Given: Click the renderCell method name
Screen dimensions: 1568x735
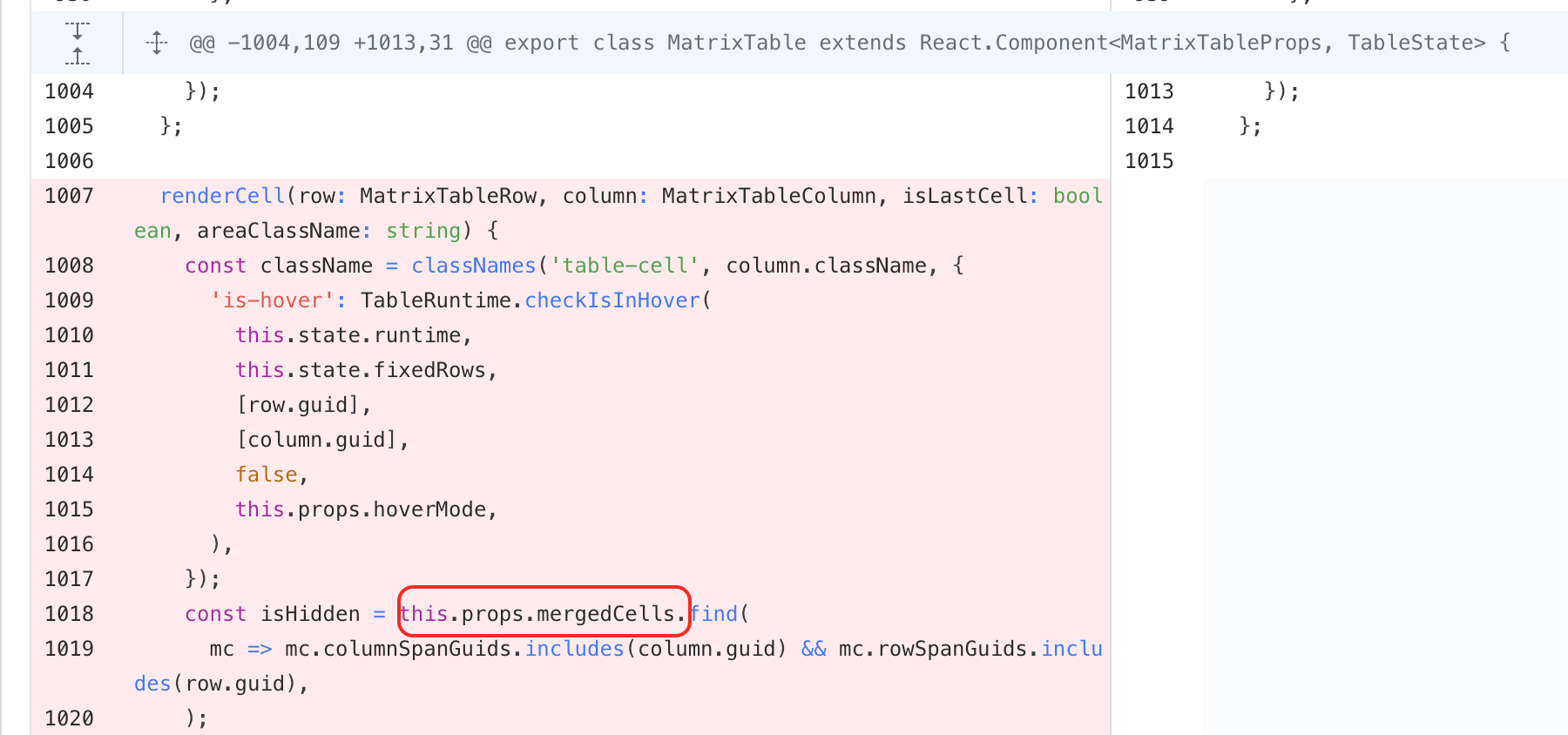Looking at the screenshot, I should 223,196.
